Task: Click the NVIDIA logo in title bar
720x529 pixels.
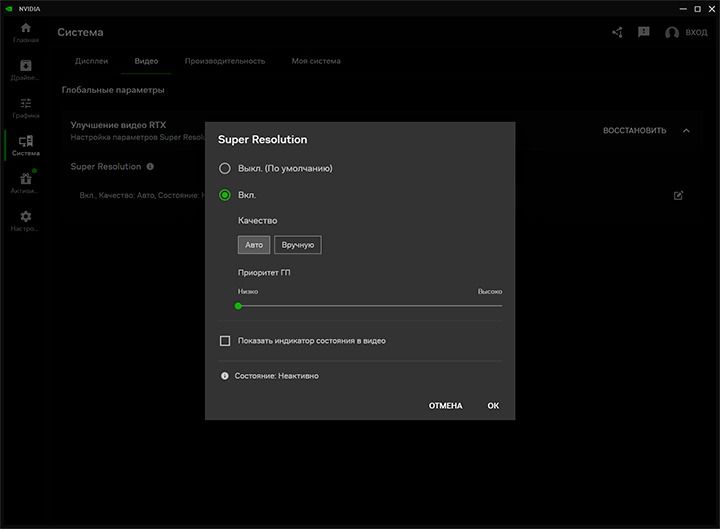Action: (x=9, y=9)
